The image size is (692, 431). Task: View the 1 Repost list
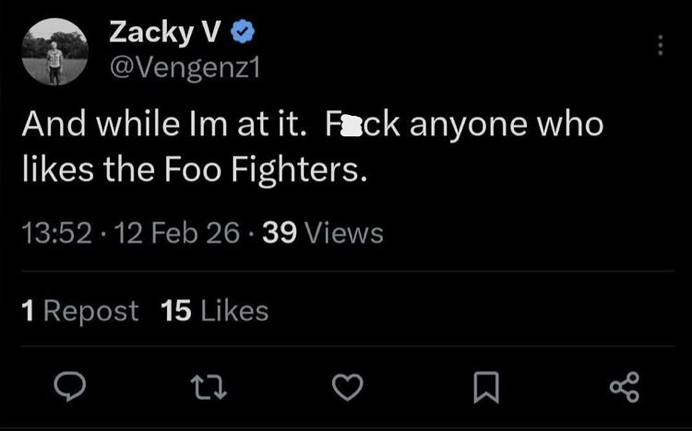coord(80,311)
